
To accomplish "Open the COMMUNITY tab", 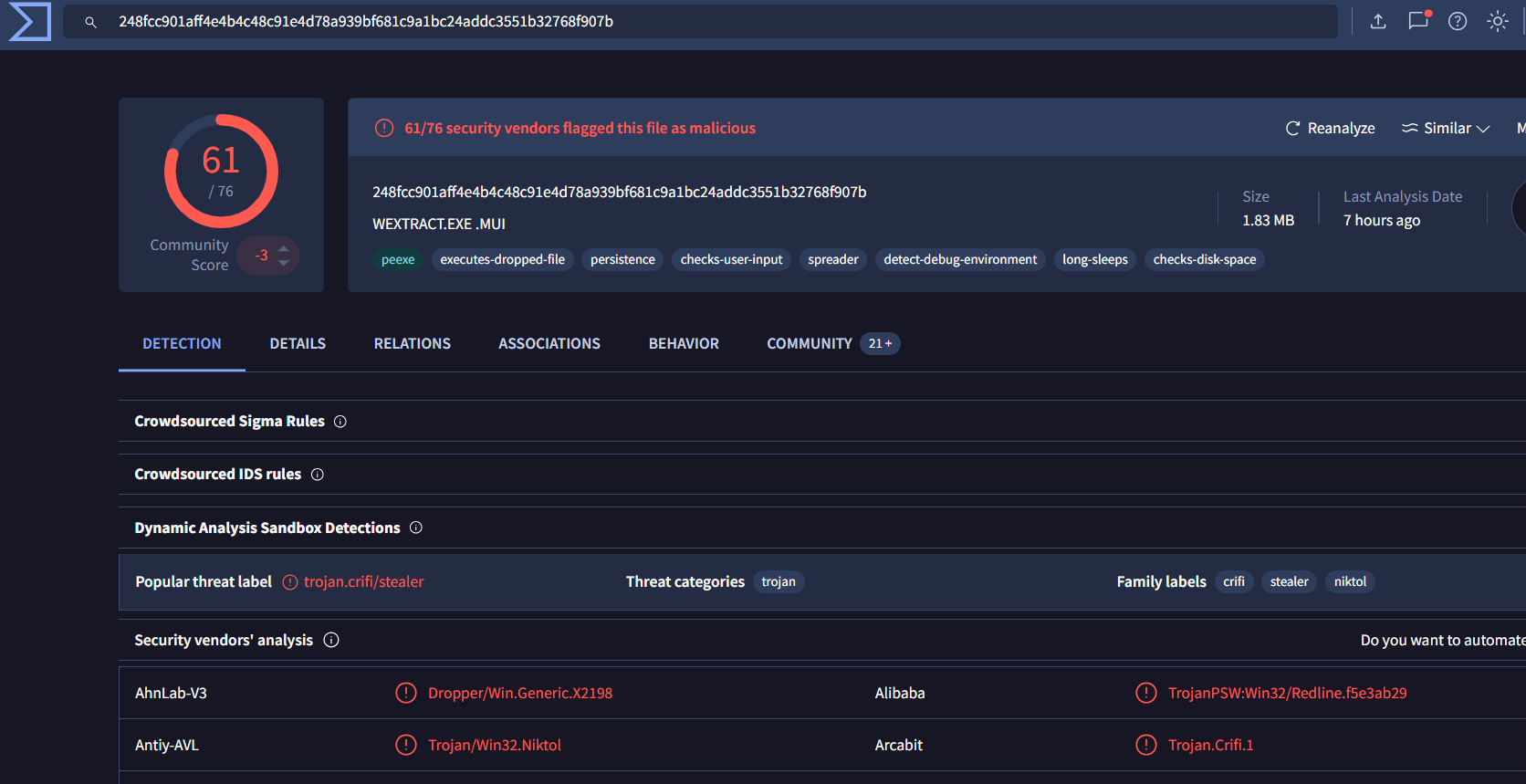I will pyautogui.click(x=832, y=343).
